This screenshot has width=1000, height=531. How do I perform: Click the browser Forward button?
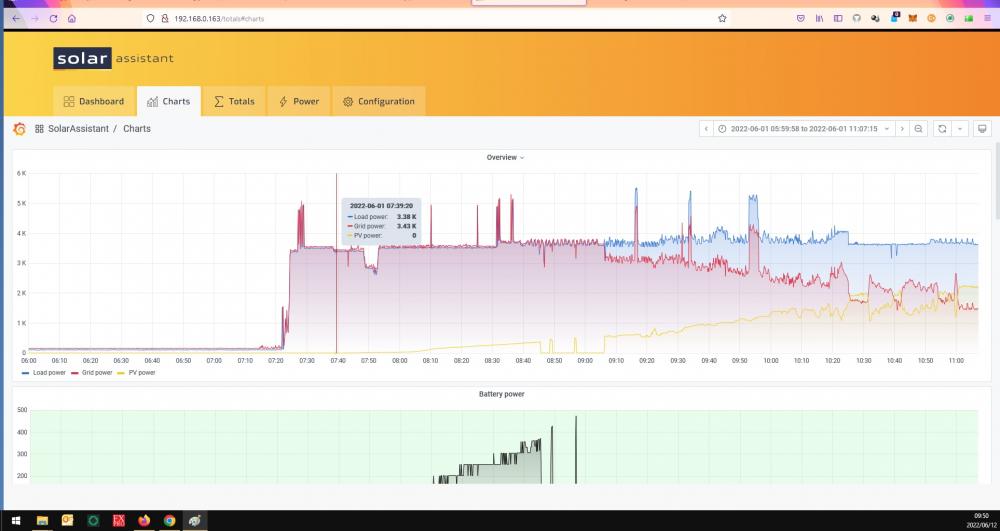coord(35,18)
